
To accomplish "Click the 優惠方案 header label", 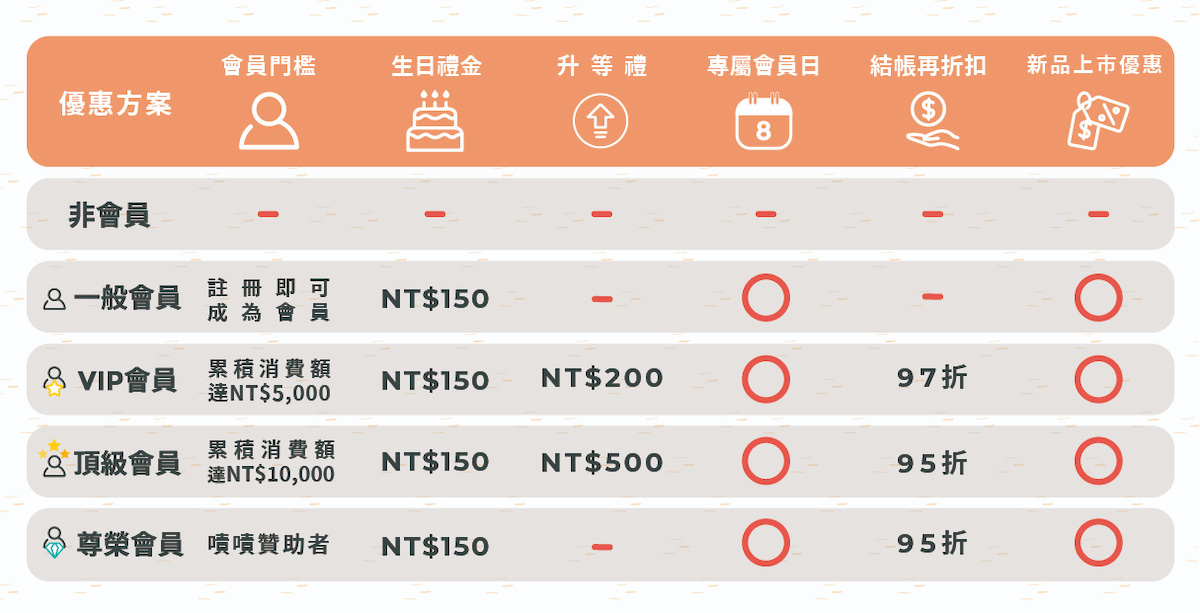I will pos(115,103).
